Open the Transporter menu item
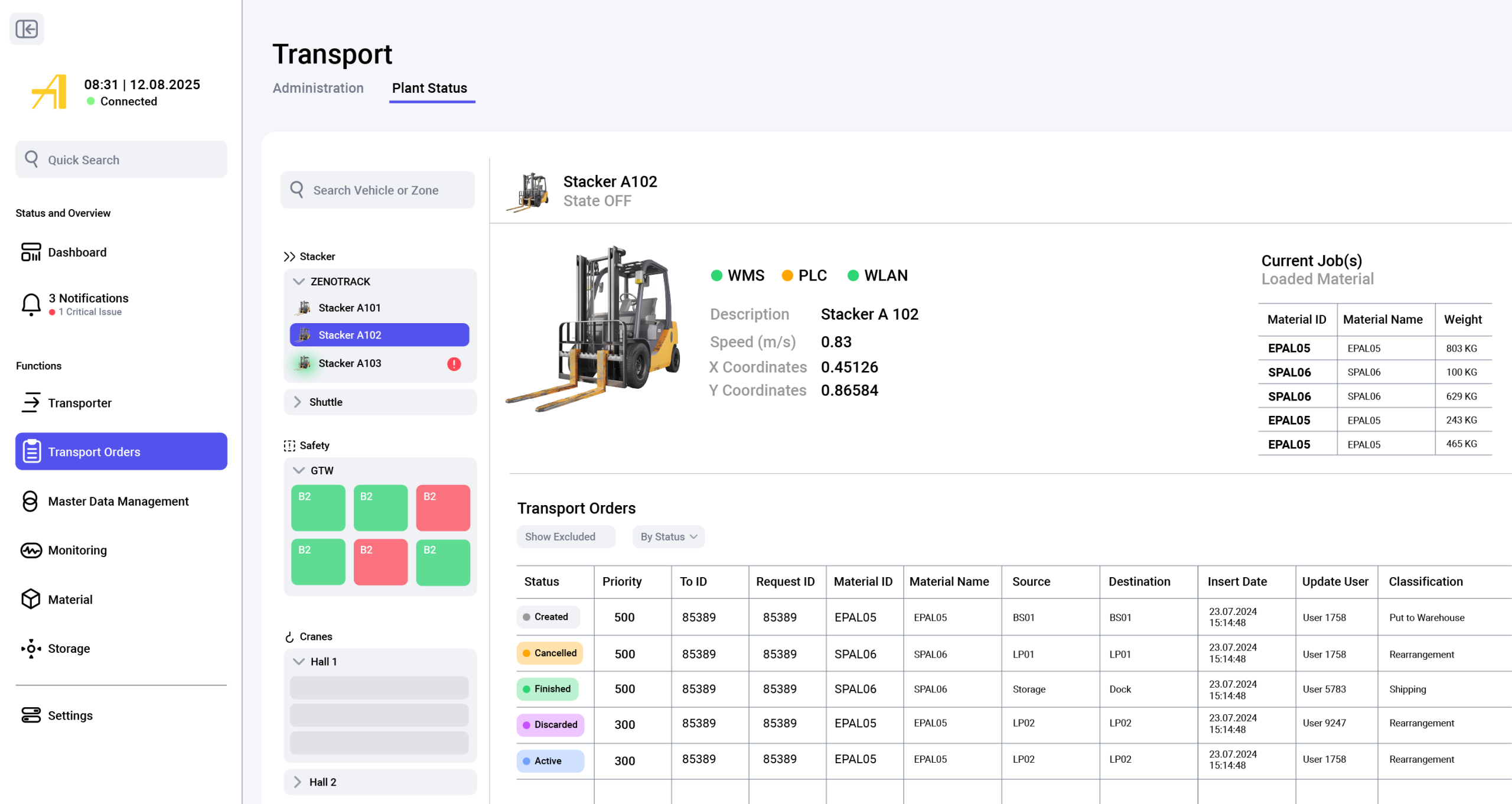 (x=80, y=403)
